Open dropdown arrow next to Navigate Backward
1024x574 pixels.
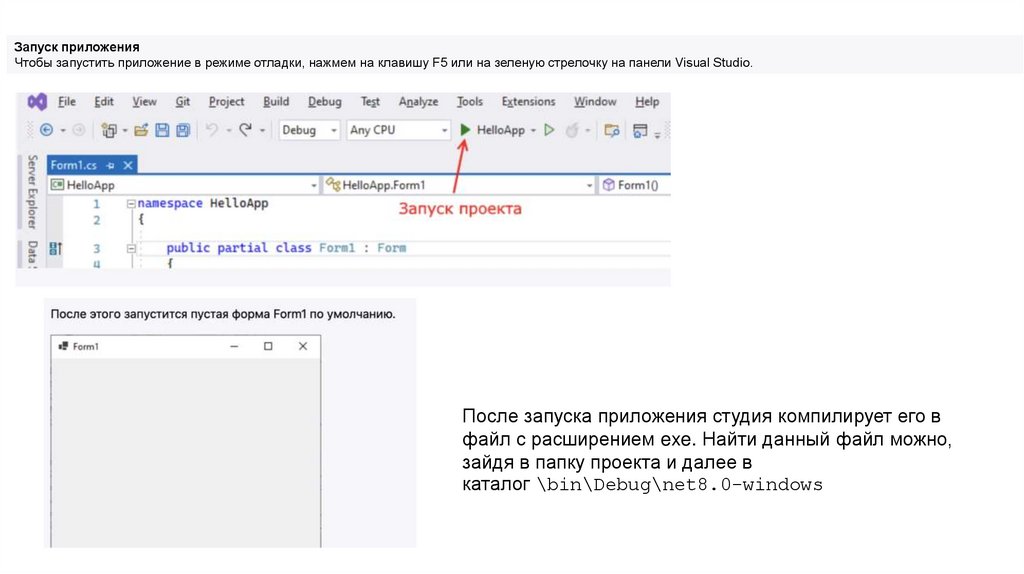tap(63, 131)
